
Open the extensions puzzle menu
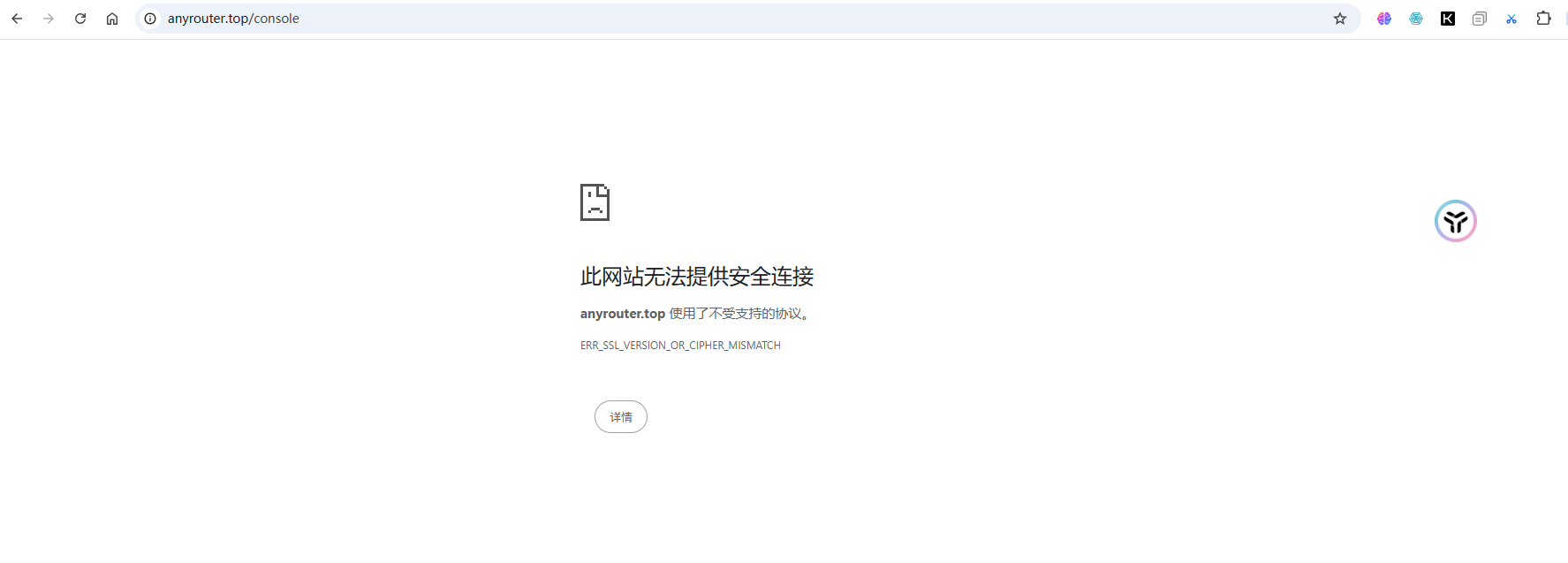point(1543,19)
